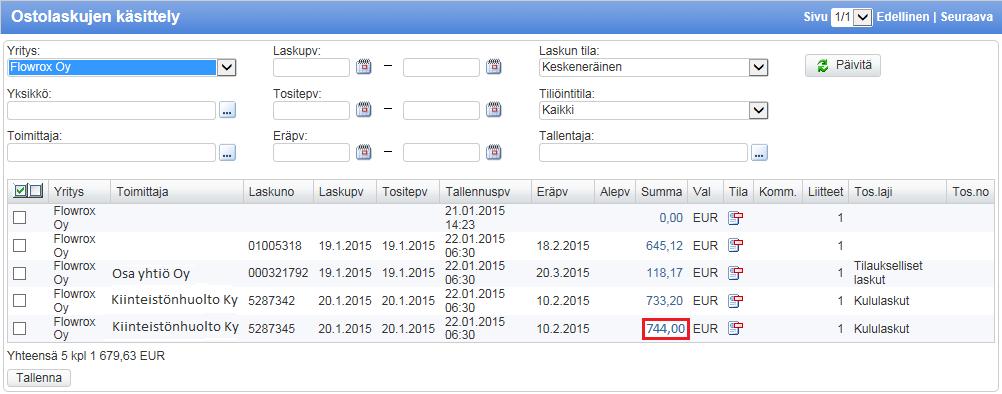Image resolution: width=1002 pixels, height=394 pixels.
Task: Focus the Eräpv start date field
Action: click(311, 153)
